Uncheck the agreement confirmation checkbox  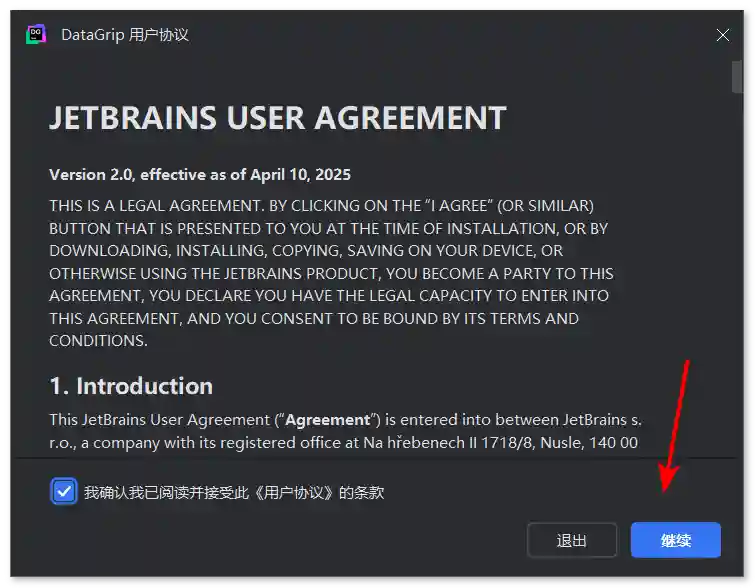(64, 492)
